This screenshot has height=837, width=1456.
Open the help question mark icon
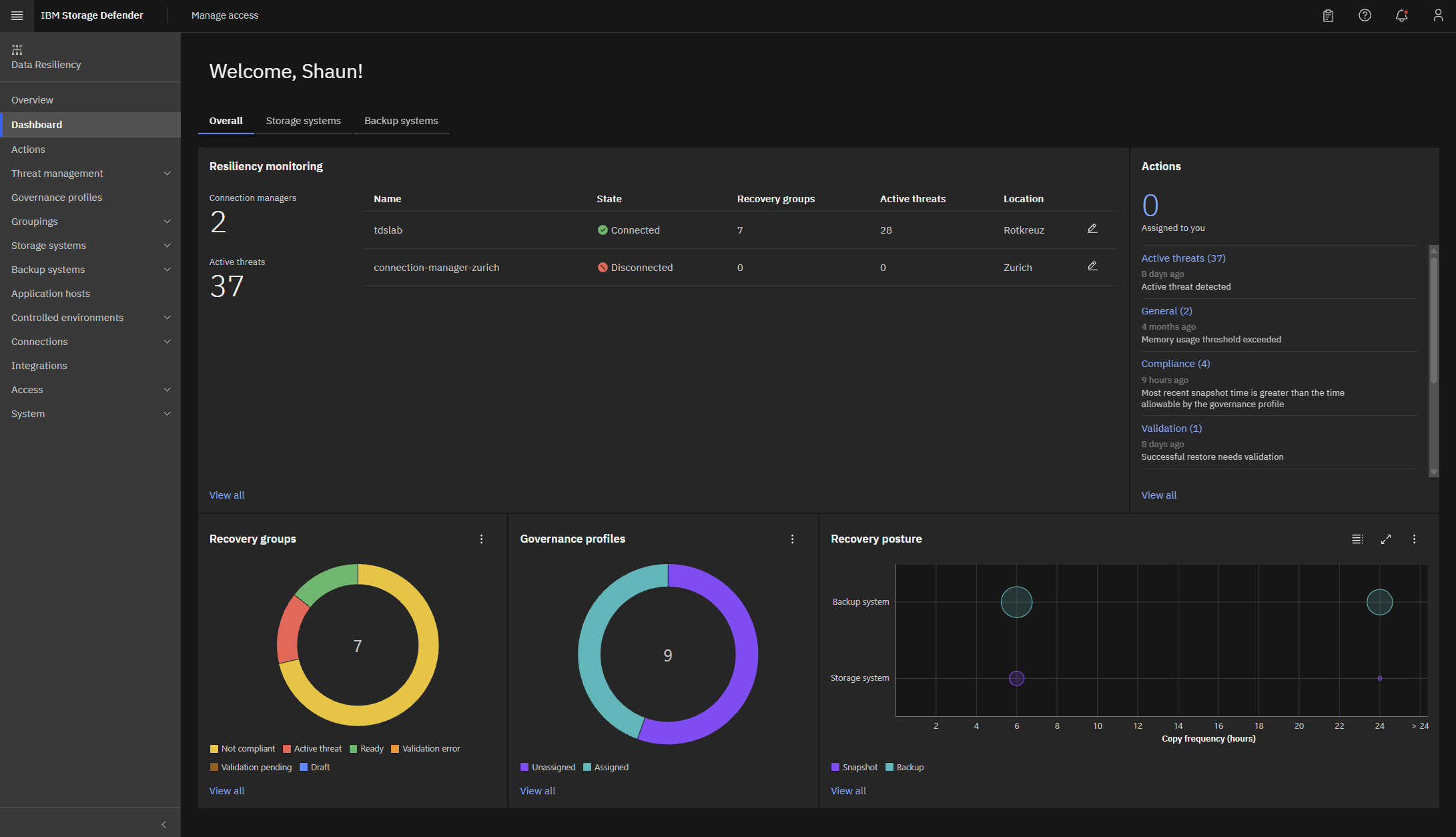click(x=1365, y=15)
